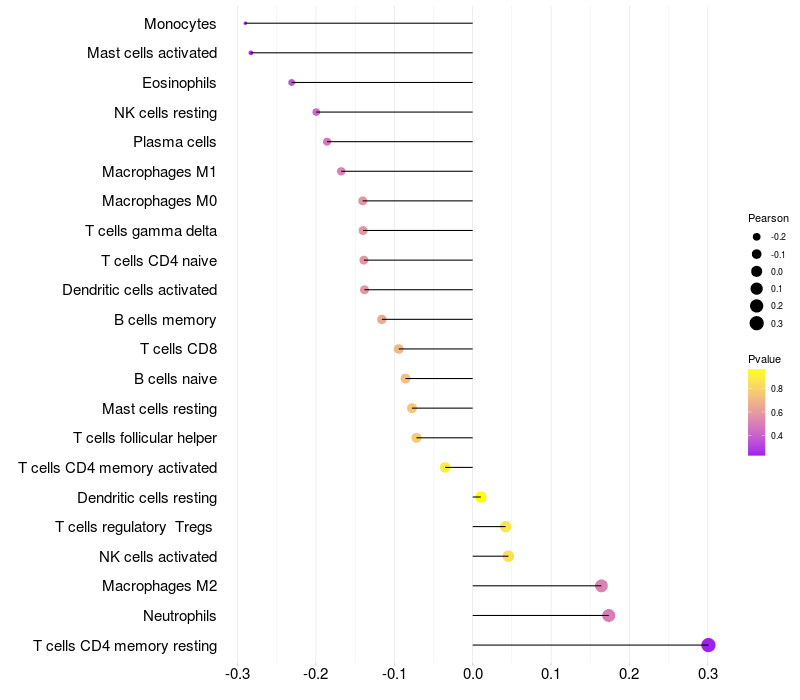Click the B cells memory label
The image size is (800, 700).
pos(166,320)
